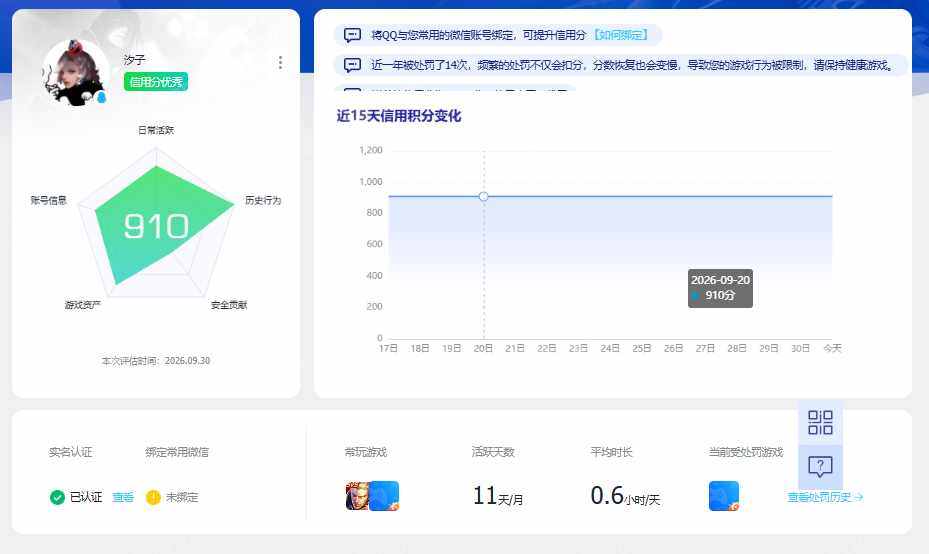This screenshot has height=554, width=929.
Task: Click the 实名认证 label
Action: pyautogui.click(x=71, y=452)
